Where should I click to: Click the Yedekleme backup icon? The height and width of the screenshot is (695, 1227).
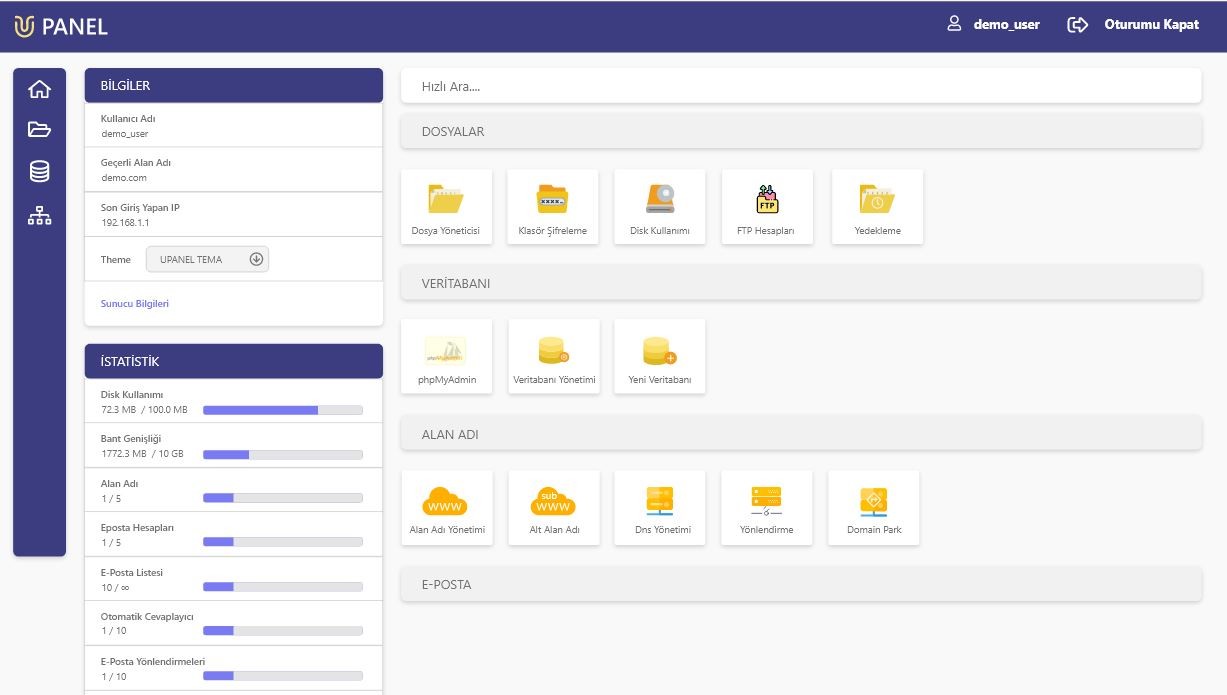[x=877, y=207]
